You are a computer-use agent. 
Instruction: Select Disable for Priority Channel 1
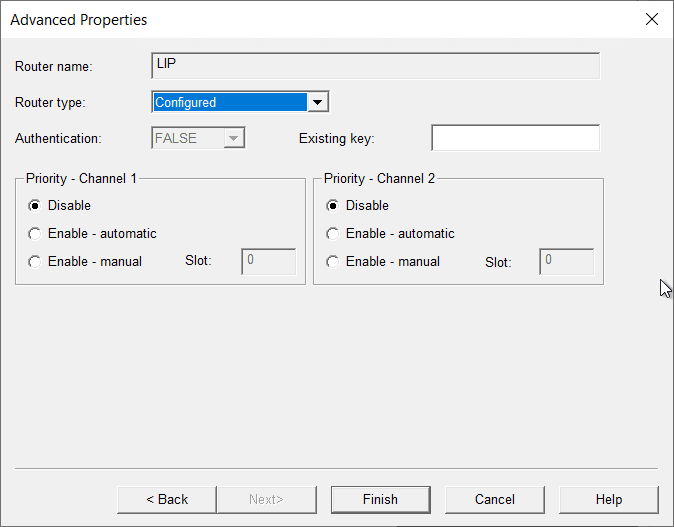click(x=36, y=206)
